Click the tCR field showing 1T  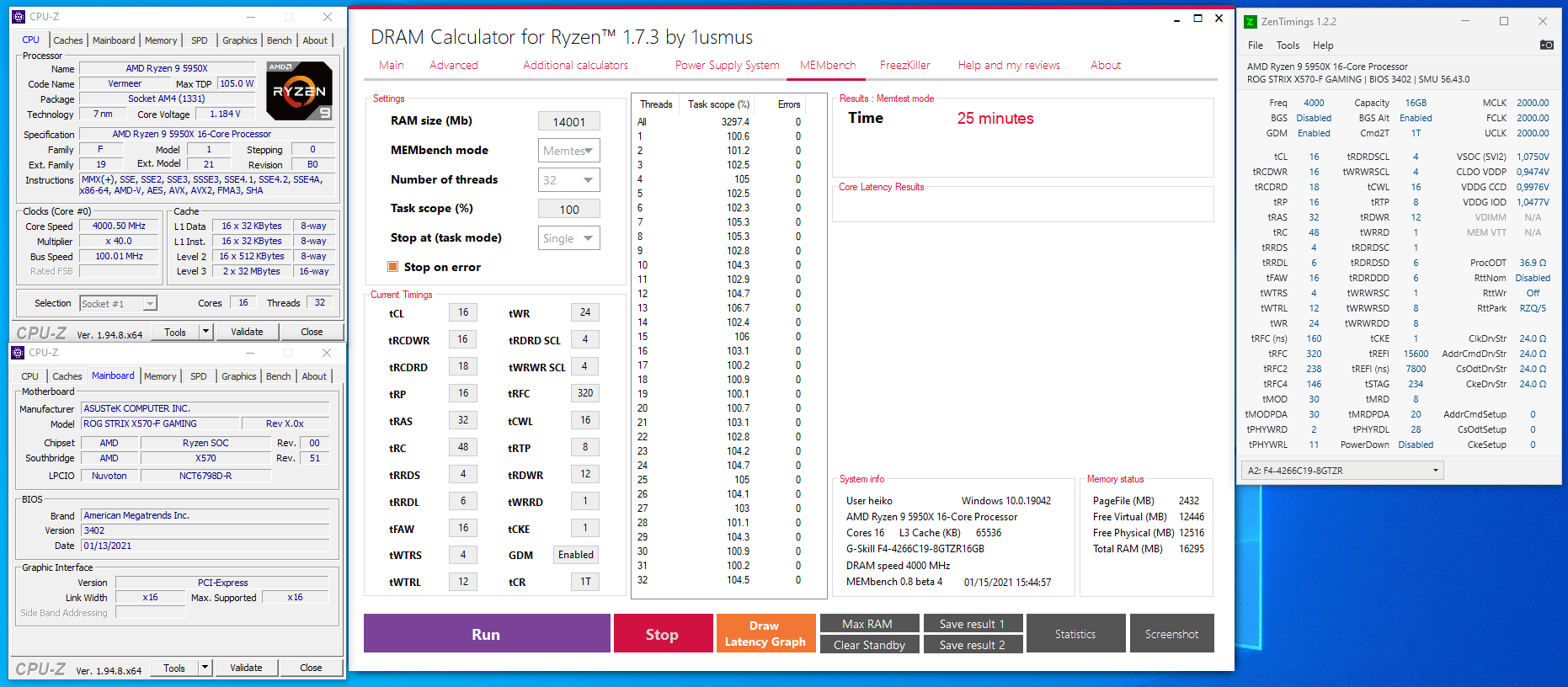pyautogui.click(x=585, y=582)
